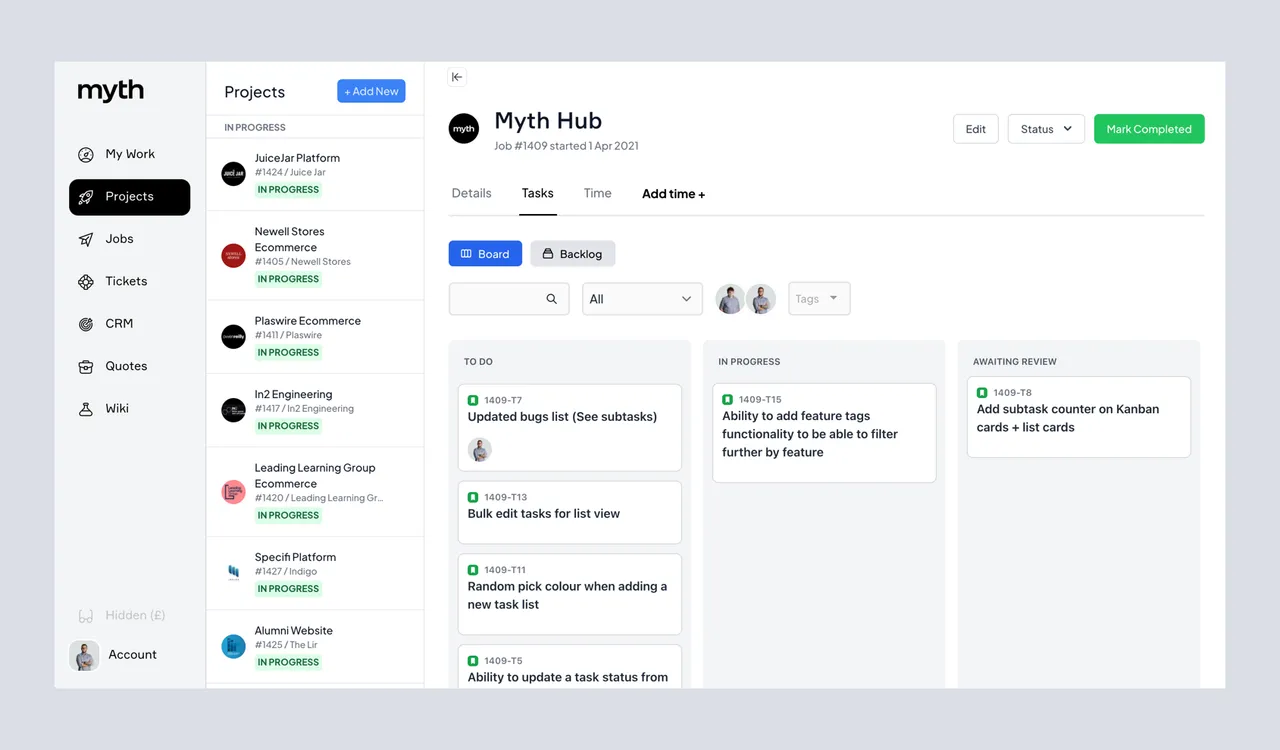
Task: Click the Account avatar photo
Action: [x=84, y=655]
